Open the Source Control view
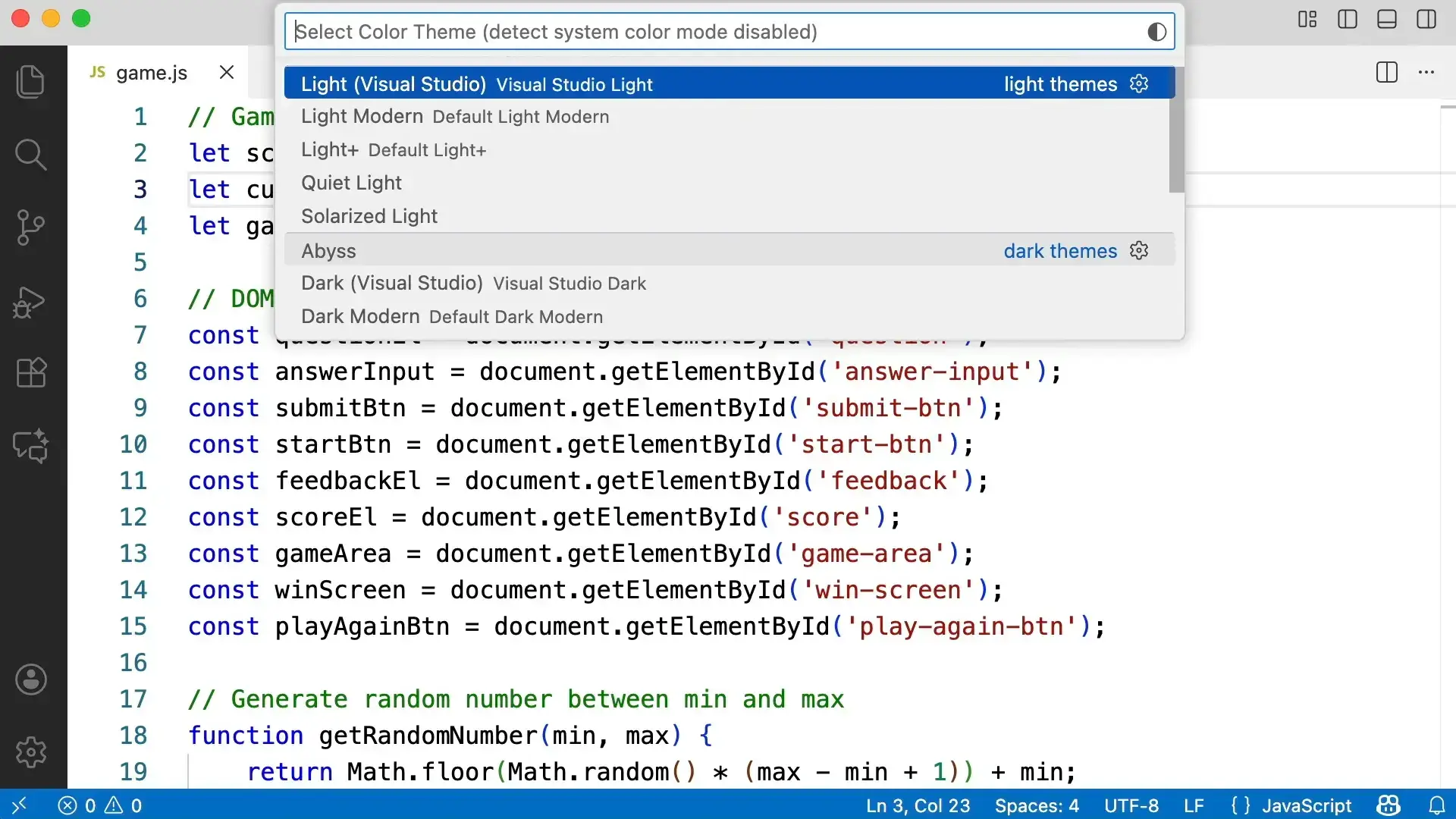 click(x=30, y=227)
